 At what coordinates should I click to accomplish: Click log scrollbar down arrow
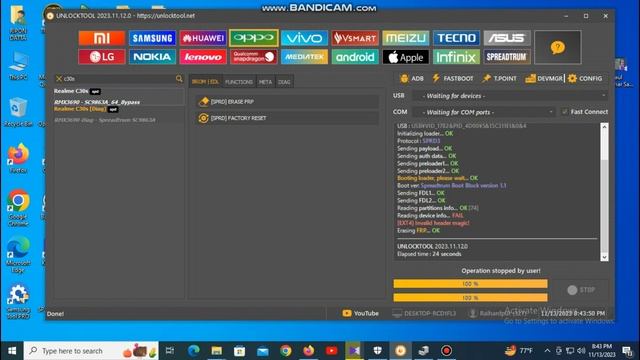coord(604,257)
